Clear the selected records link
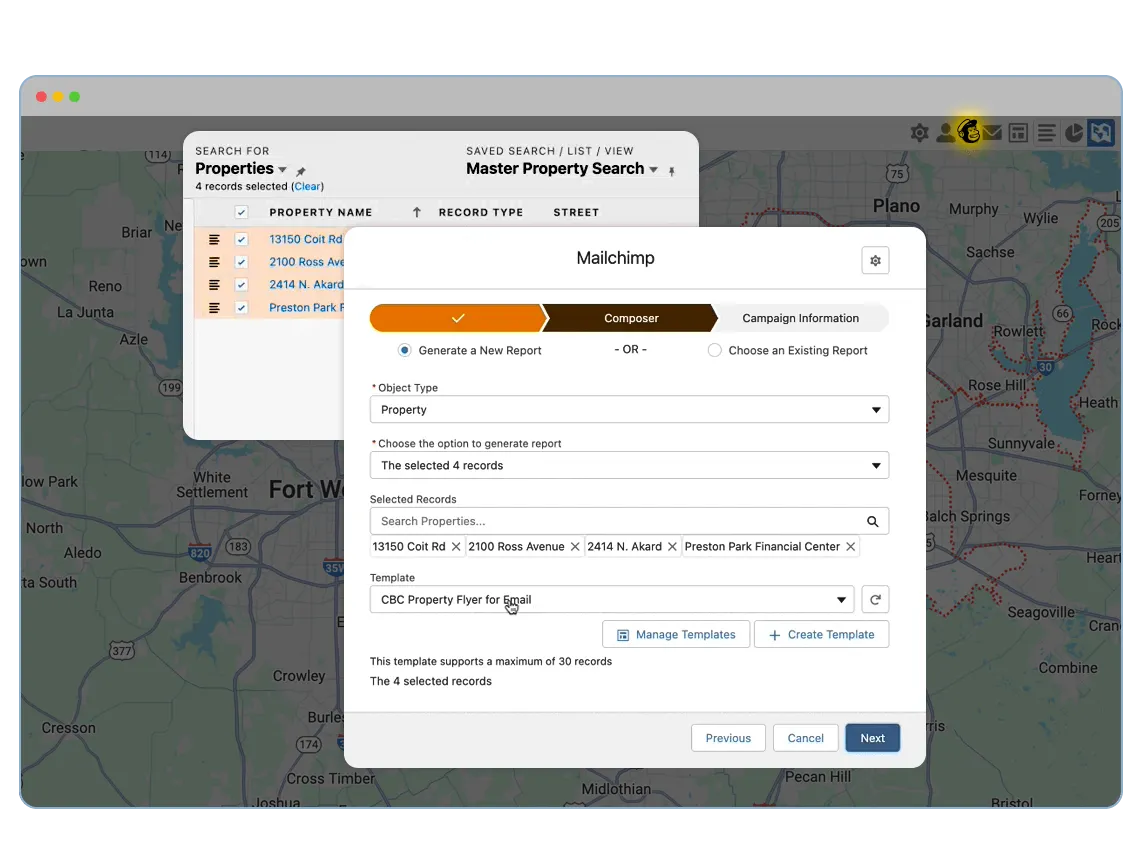Image resolution: width=1140 pixels, height=866 pixels. point(308,187)
